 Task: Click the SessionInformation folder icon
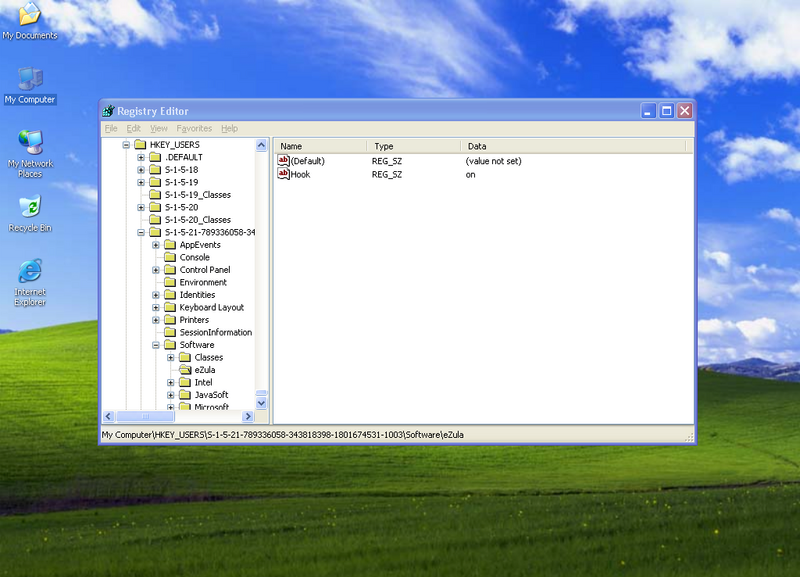pos(170,332)
